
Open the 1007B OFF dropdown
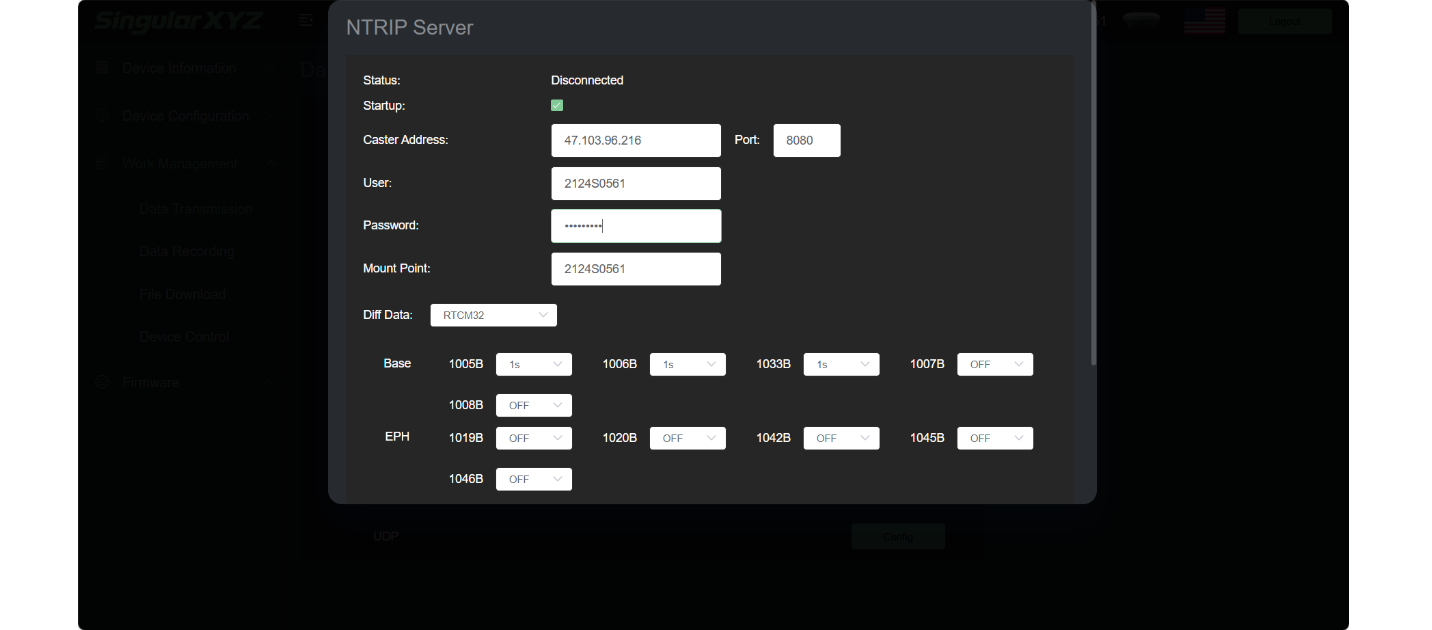994,365
